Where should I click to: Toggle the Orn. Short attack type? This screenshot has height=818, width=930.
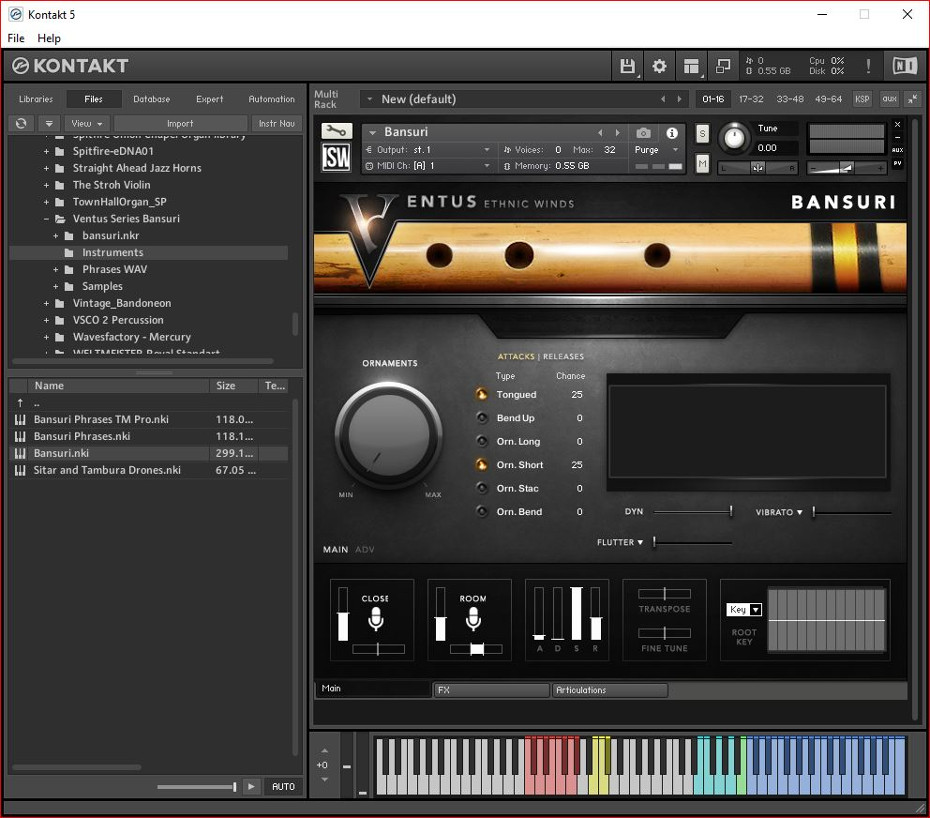(482, 465)
